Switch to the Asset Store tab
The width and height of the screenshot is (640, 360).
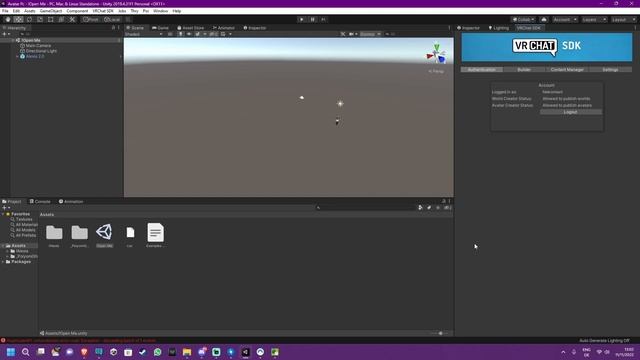191,28
